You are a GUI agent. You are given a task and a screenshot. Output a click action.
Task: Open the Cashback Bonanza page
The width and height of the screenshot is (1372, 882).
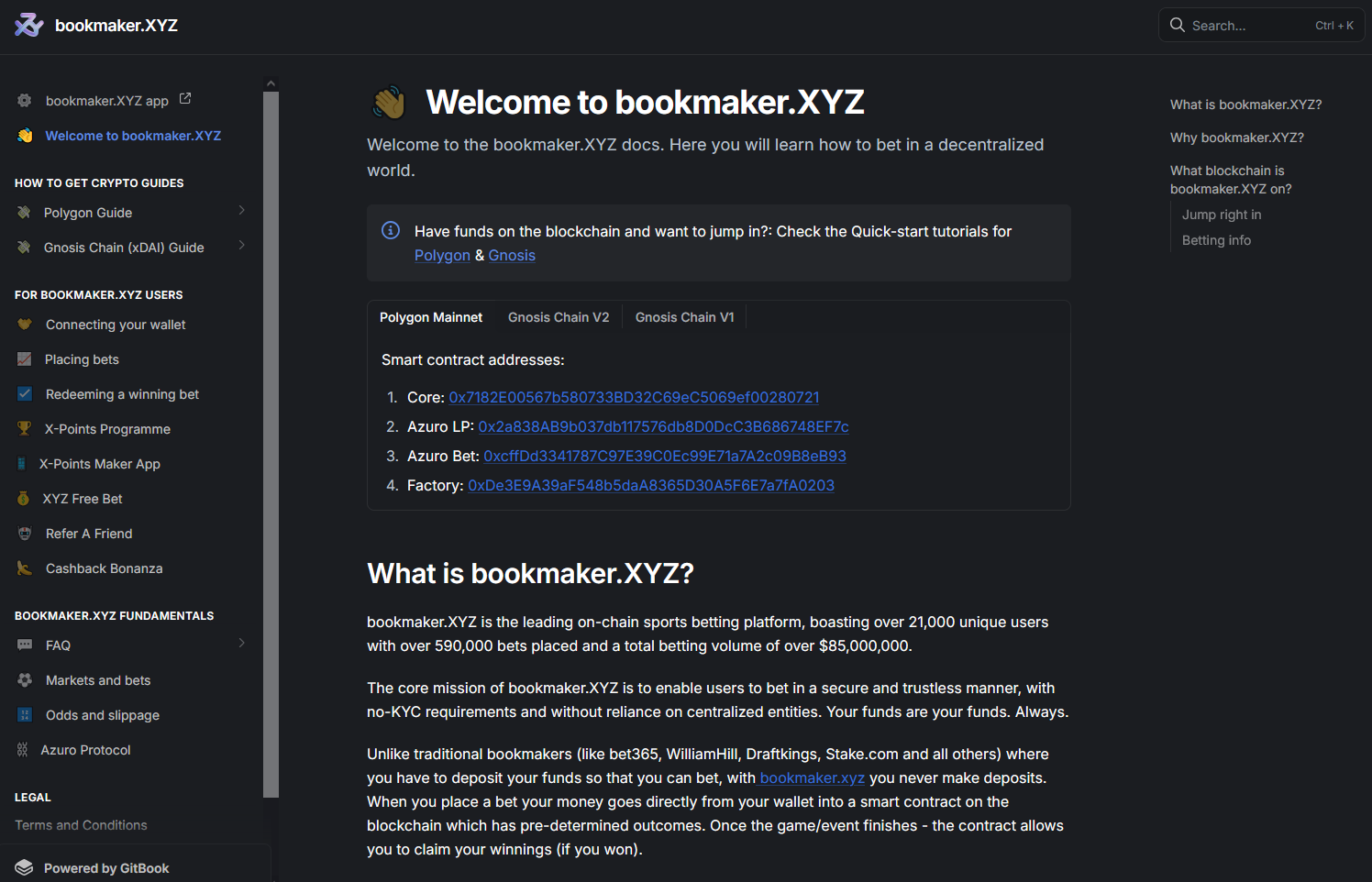(105, 568)
